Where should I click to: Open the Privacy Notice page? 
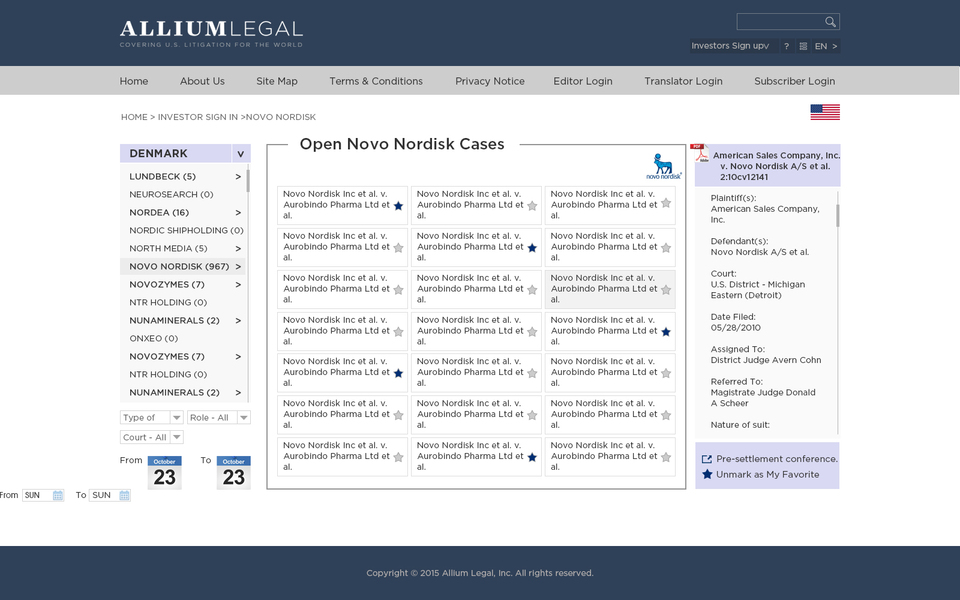490,81
